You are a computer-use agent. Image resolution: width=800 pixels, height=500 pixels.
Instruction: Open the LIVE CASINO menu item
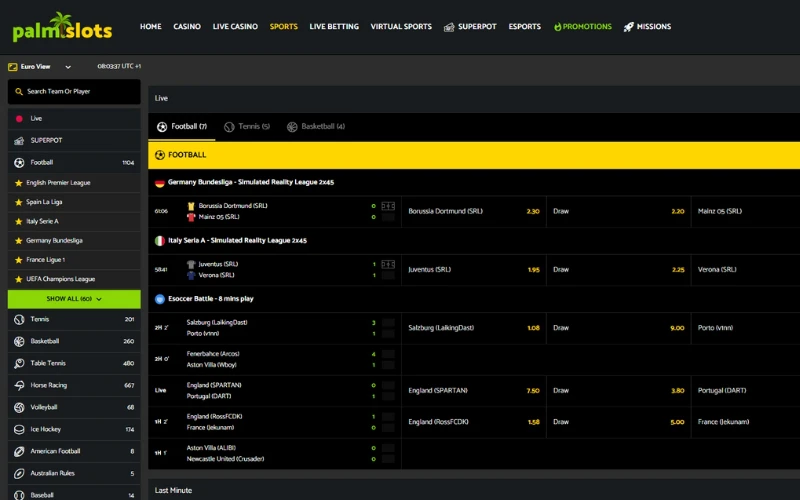click(x=235, y=27)
